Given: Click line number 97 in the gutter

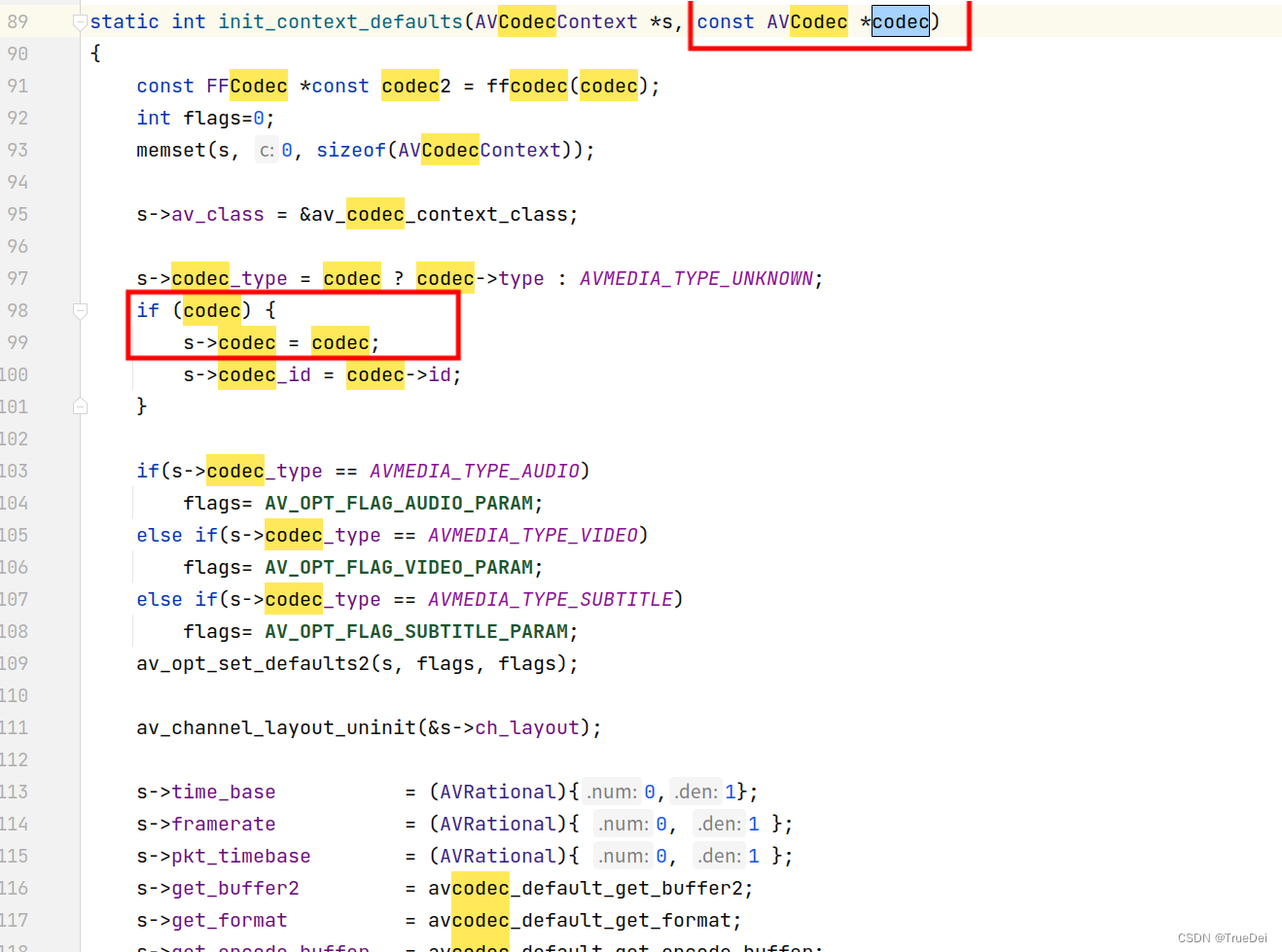Looking at the screenshot, I should [x=18, y=278].
